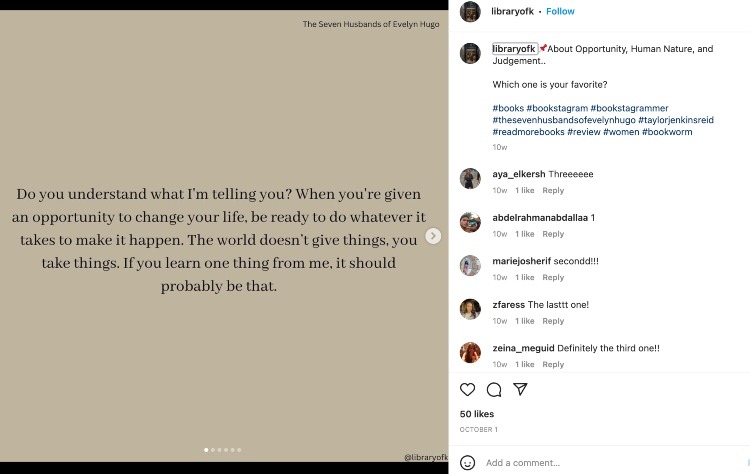Jump to last carousel dot indicator
Image resolution: width=750 pixels, height=474 pixels.
pyautogui.click(x=239, y=450)
